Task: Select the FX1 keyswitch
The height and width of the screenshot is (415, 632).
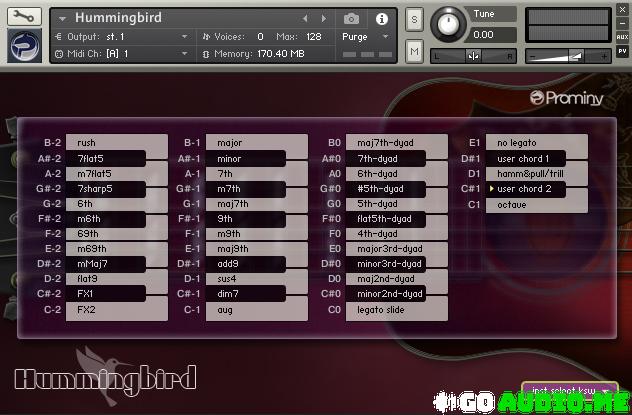Action: coord(106,294)
